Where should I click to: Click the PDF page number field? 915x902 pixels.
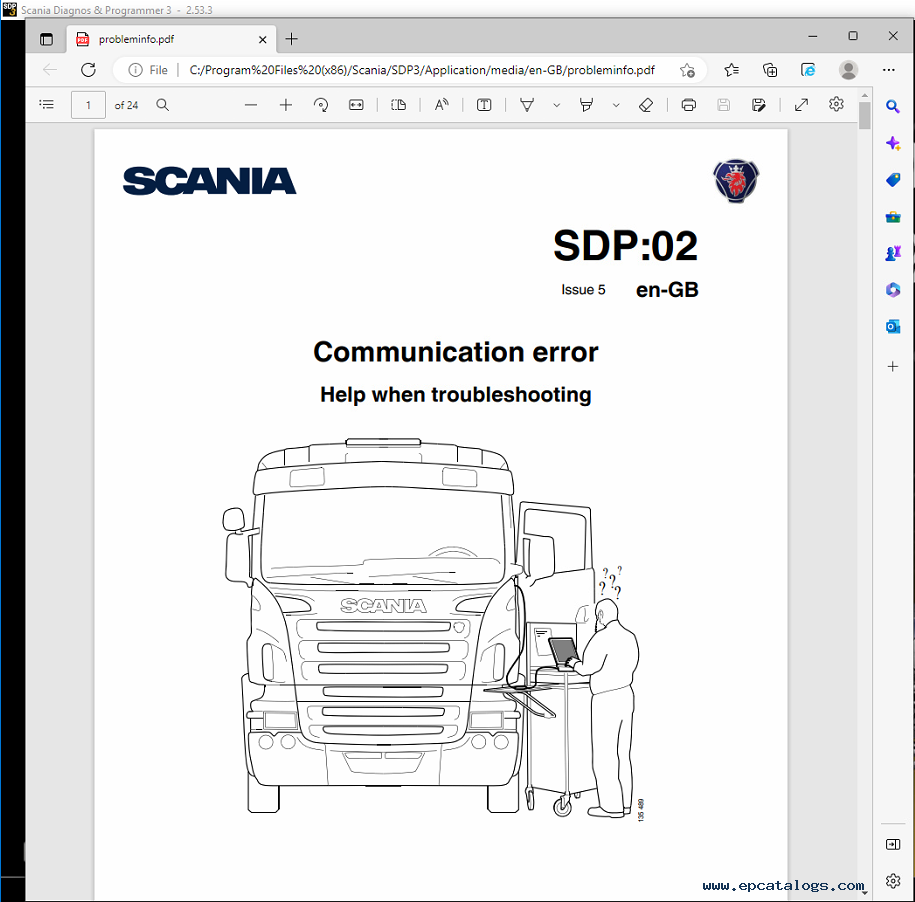point(88,105)
